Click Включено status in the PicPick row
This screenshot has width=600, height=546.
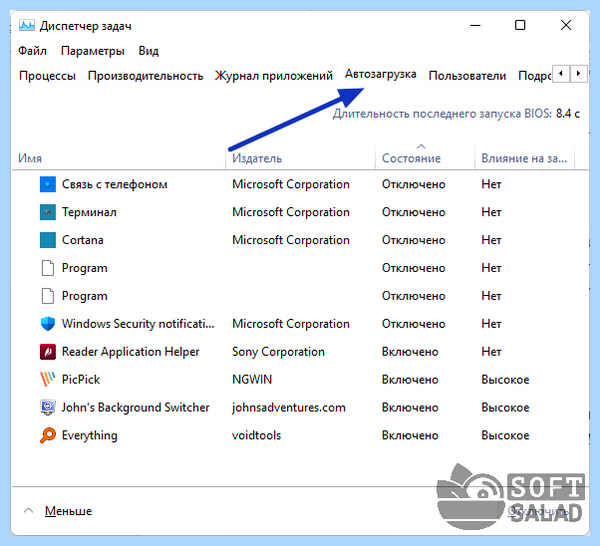click(410, 380)
